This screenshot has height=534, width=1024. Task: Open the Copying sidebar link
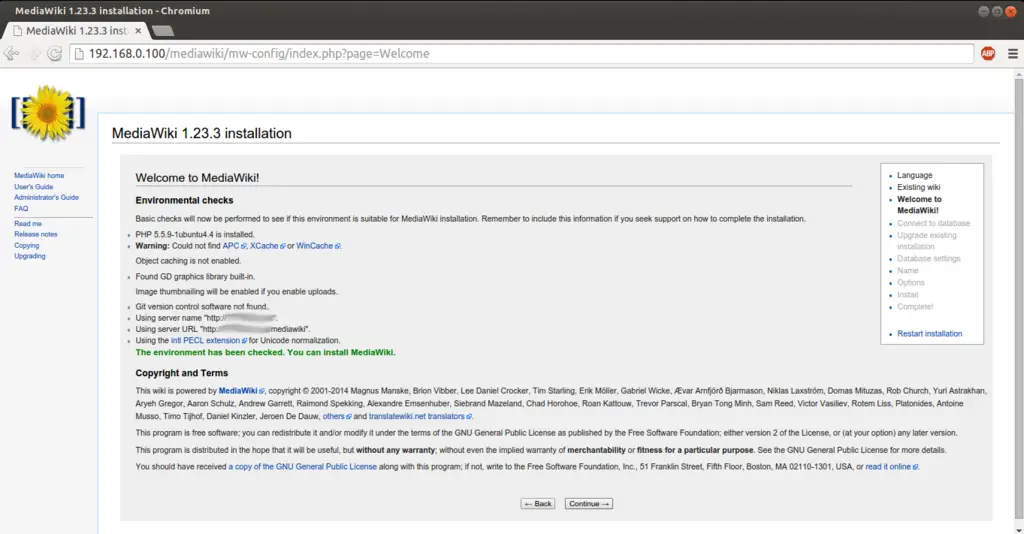[27, 245]
